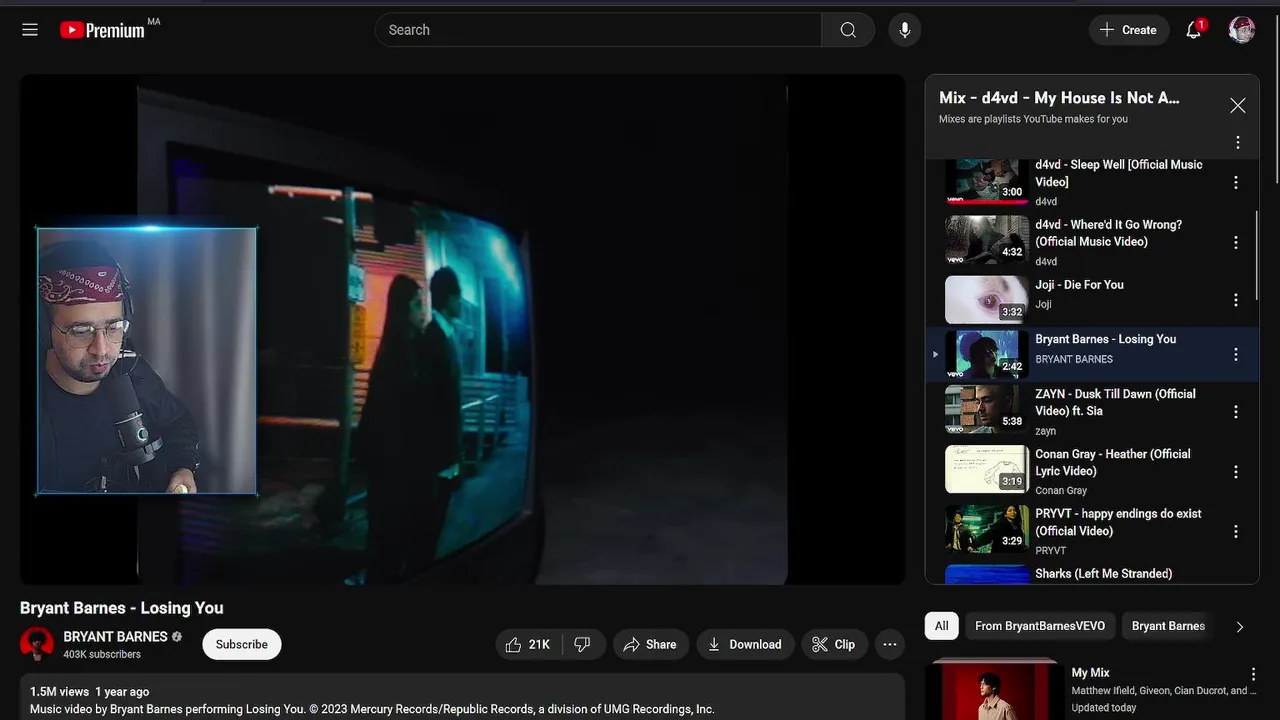The image size is (1280, 720).
Task: Click the My Mix title text
Action: click(x=1090, y=673)
